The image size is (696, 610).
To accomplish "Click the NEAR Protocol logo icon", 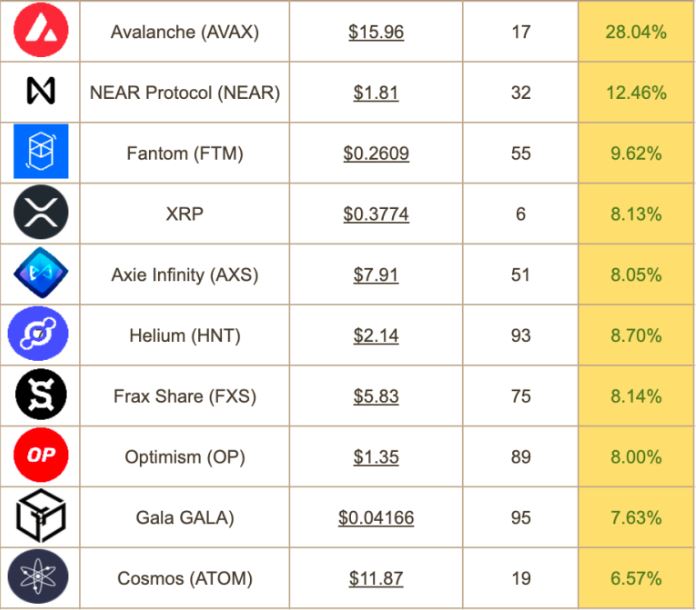I will [x=41, y=91].
